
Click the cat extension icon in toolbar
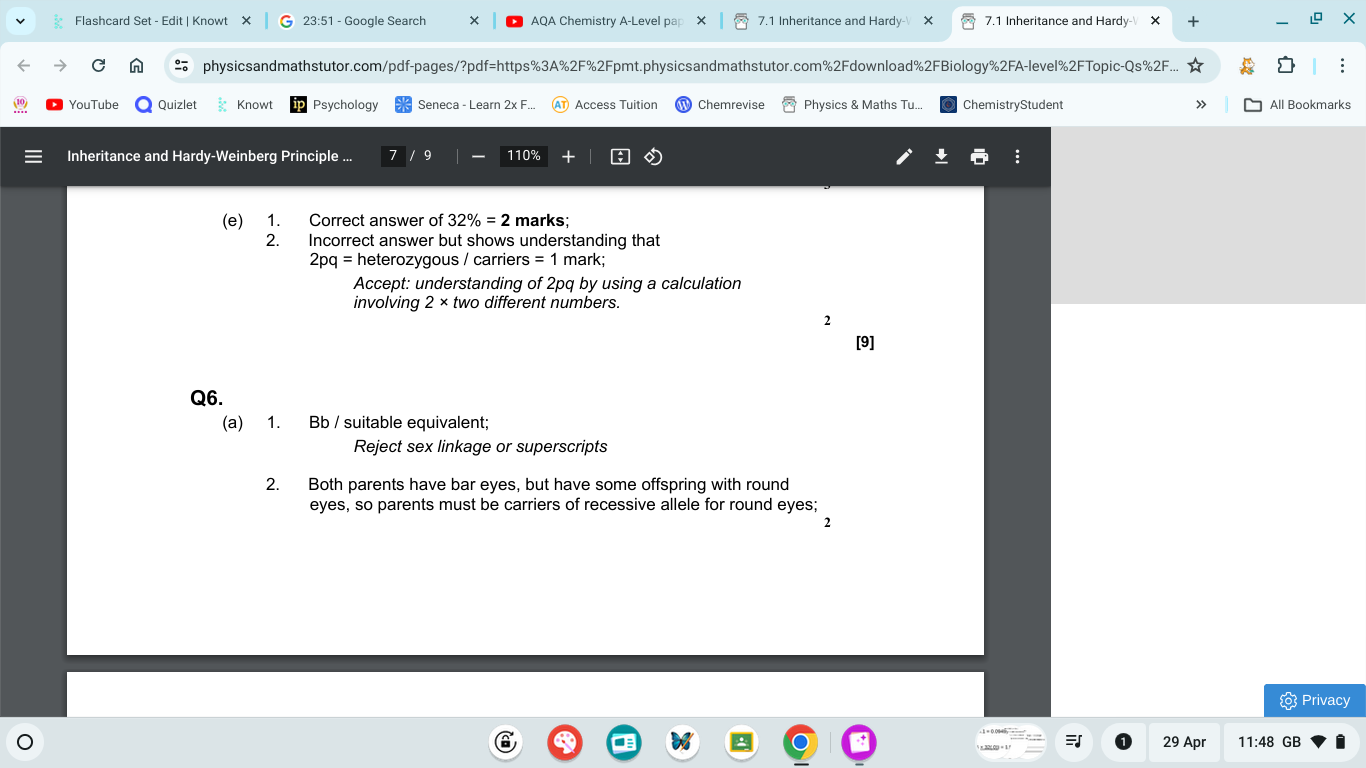pyautogui.click(x=1247, y=66)
